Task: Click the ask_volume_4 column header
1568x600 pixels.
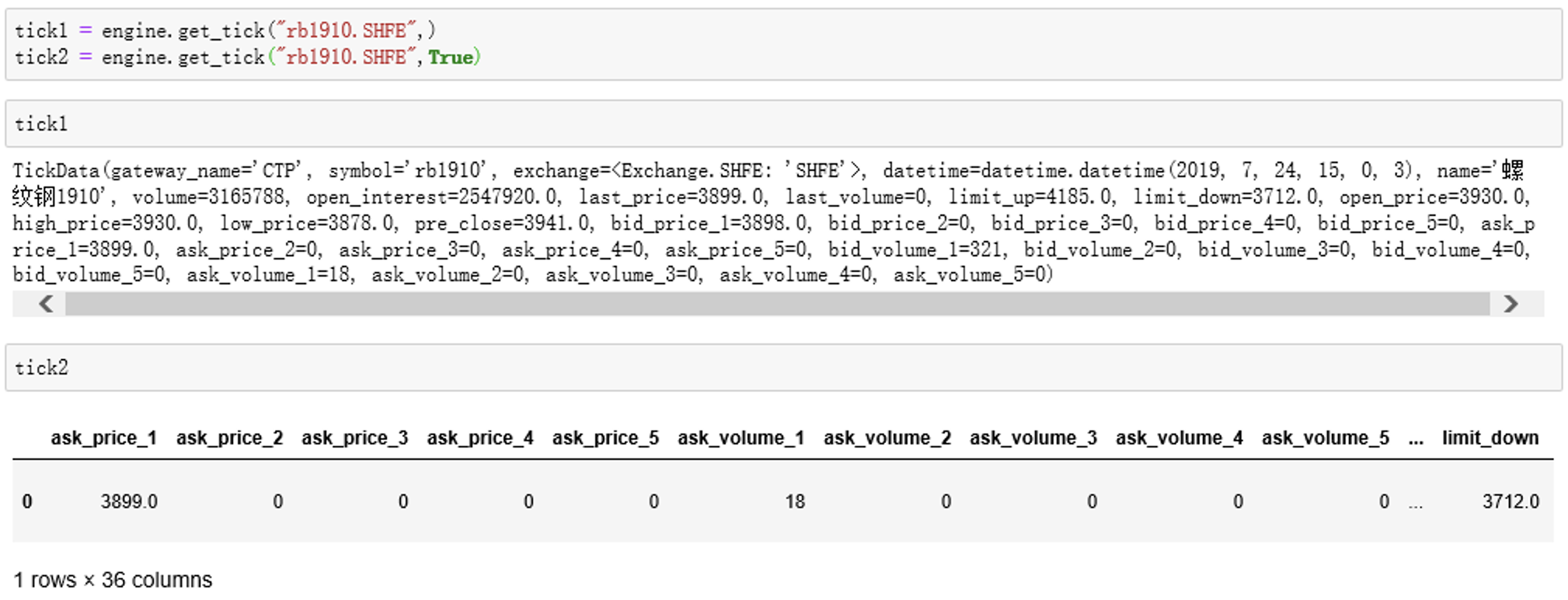Action: coord(1179,438)
